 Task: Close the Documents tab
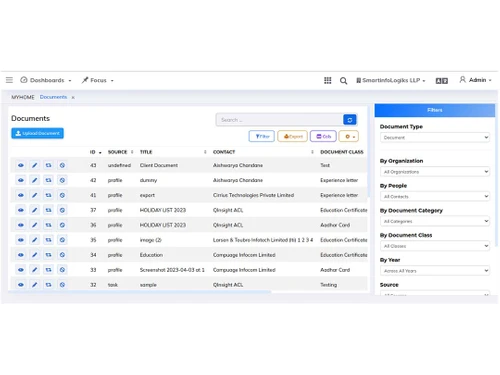pos(73,97)
